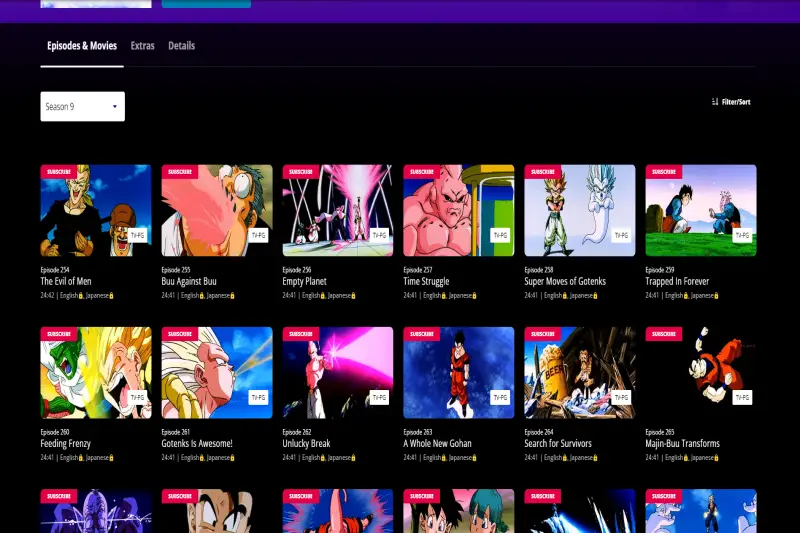The width and height of the screenshot is (800, 533).
Task: Click the 'Episode 259' label
Action: coord(660,270)
